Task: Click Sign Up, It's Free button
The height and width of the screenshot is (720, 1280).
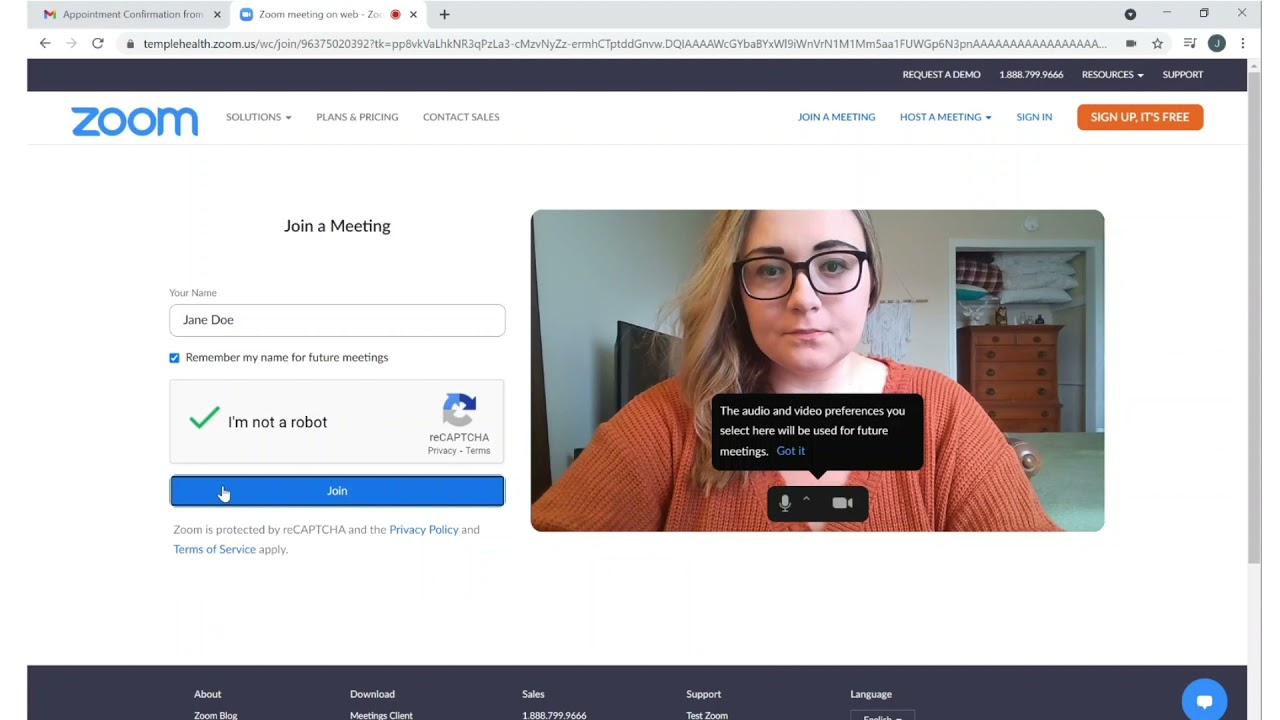Action: pos(1140,117)
